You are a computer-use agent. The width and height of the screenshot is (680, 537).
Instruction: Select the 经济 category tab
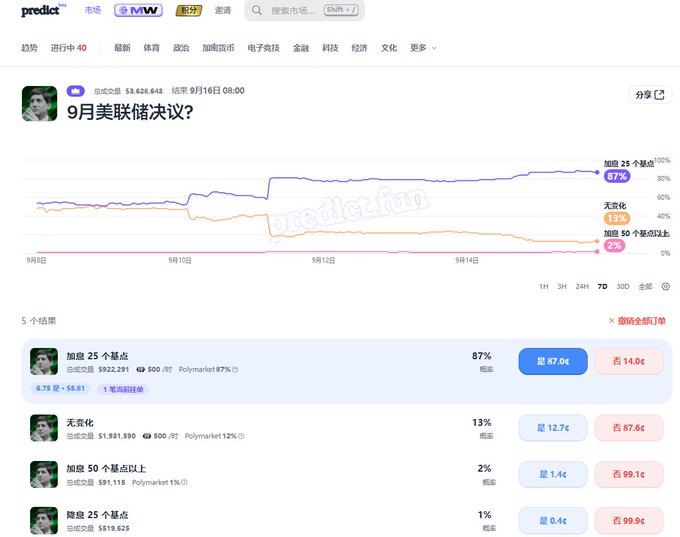[360, 48]
